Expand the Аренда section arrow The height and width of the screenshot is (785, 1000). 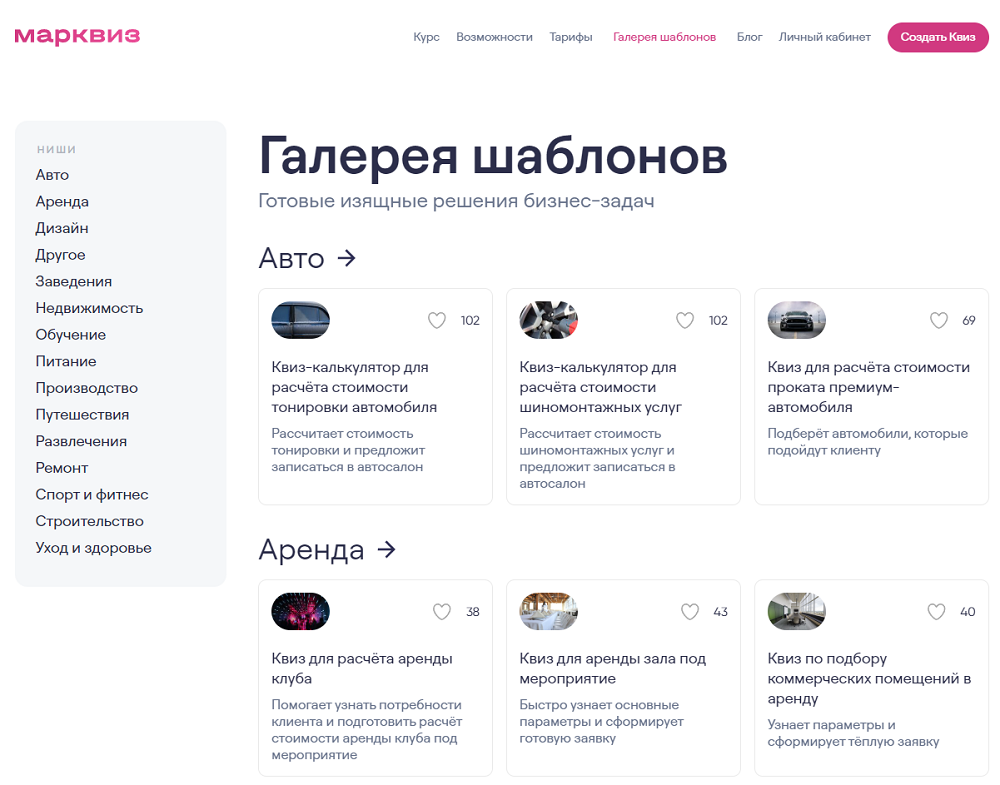click(x=386, y=550)
